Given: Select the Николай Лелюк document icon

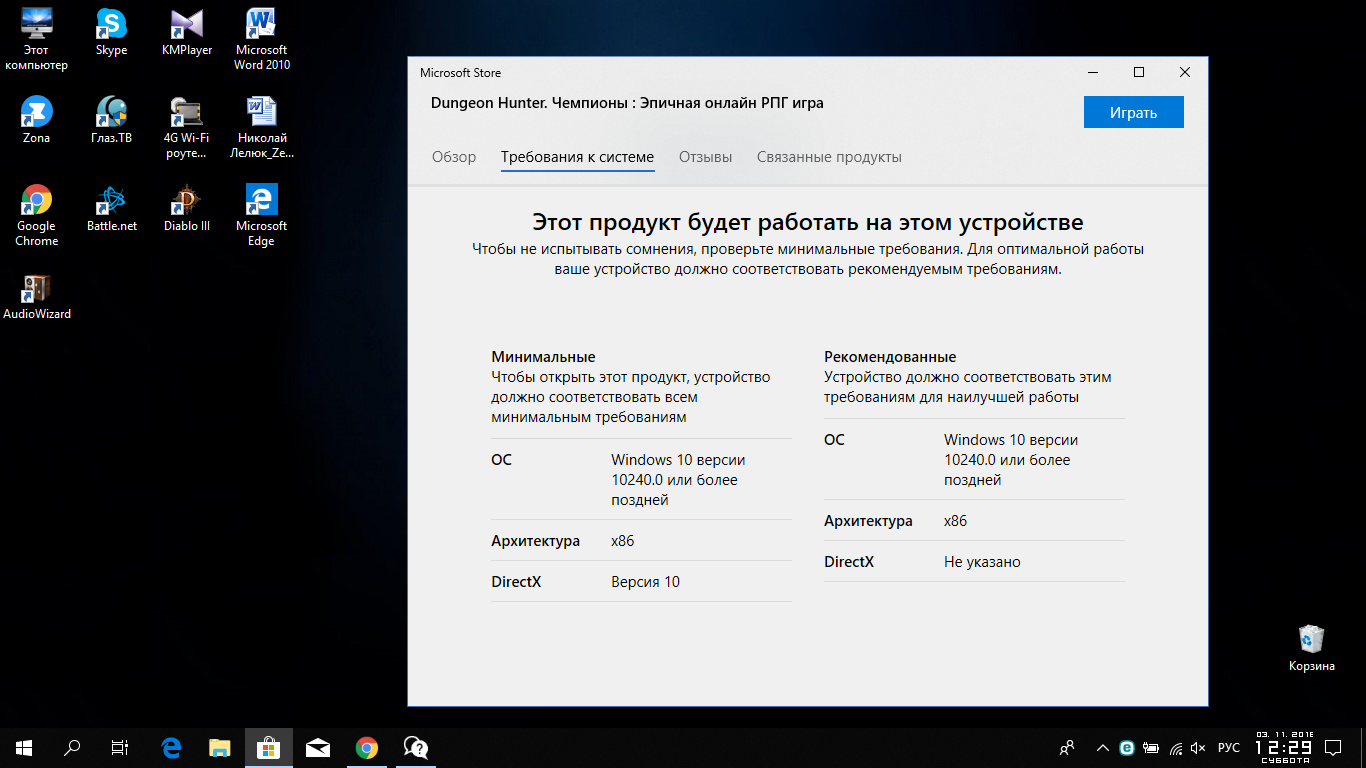Looking at the screenshot, I should pyautogui.click(x=261, y=127).
